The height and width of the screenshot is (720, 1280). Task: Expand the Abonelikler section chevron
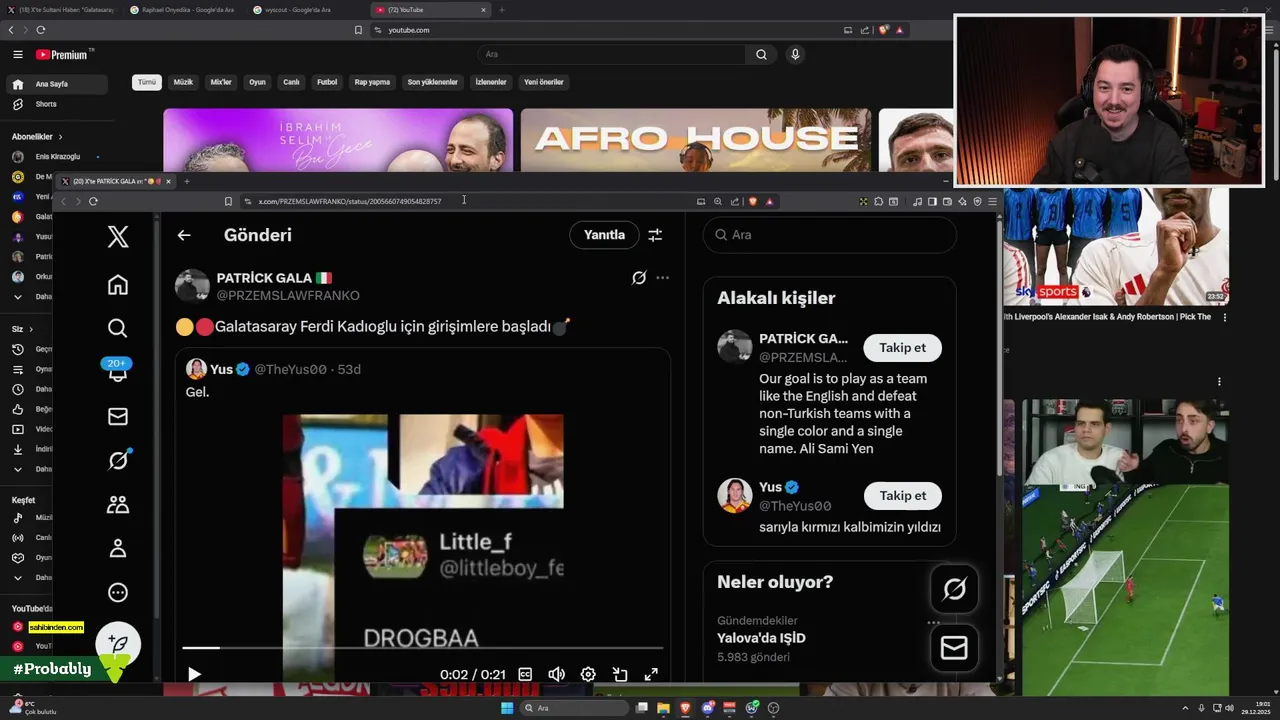coord(60,137)
